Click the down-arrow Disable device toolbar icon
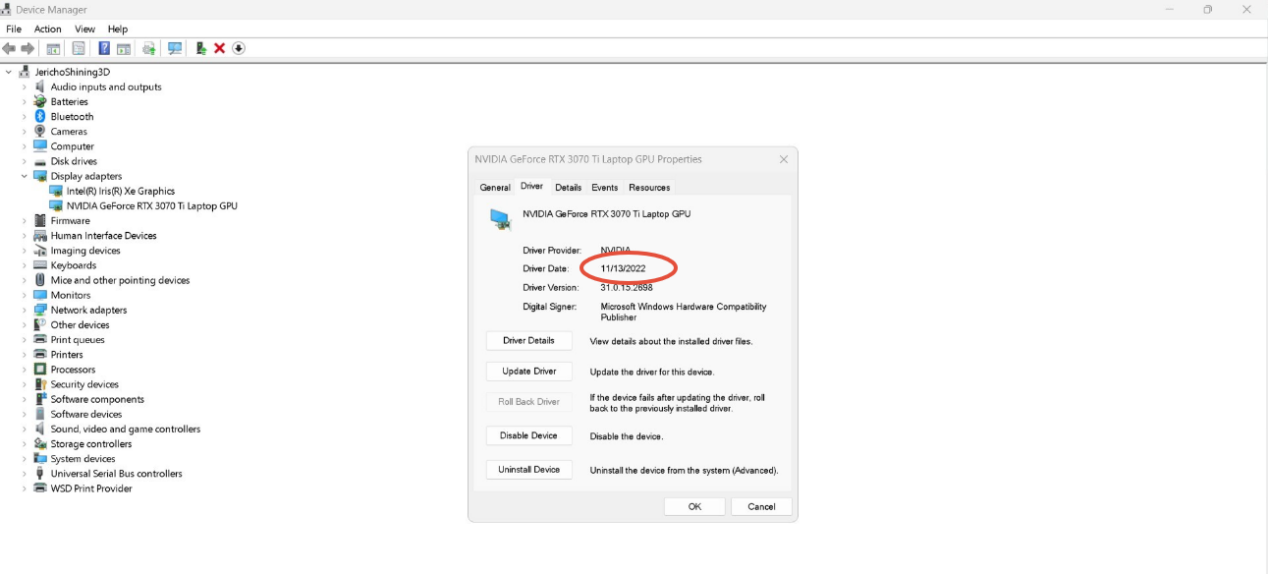This screenshot has width=1268, height=574. (239, 48)
